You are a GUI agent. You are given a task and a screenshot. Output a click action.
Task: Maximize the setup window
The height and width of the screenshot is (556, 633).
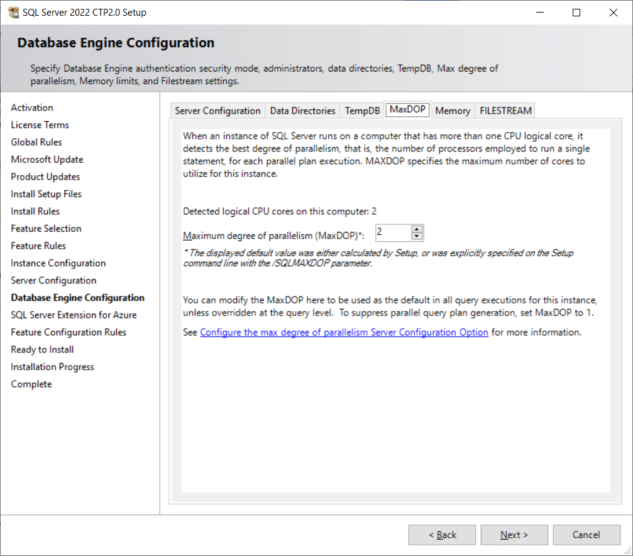tap(576, 13)
